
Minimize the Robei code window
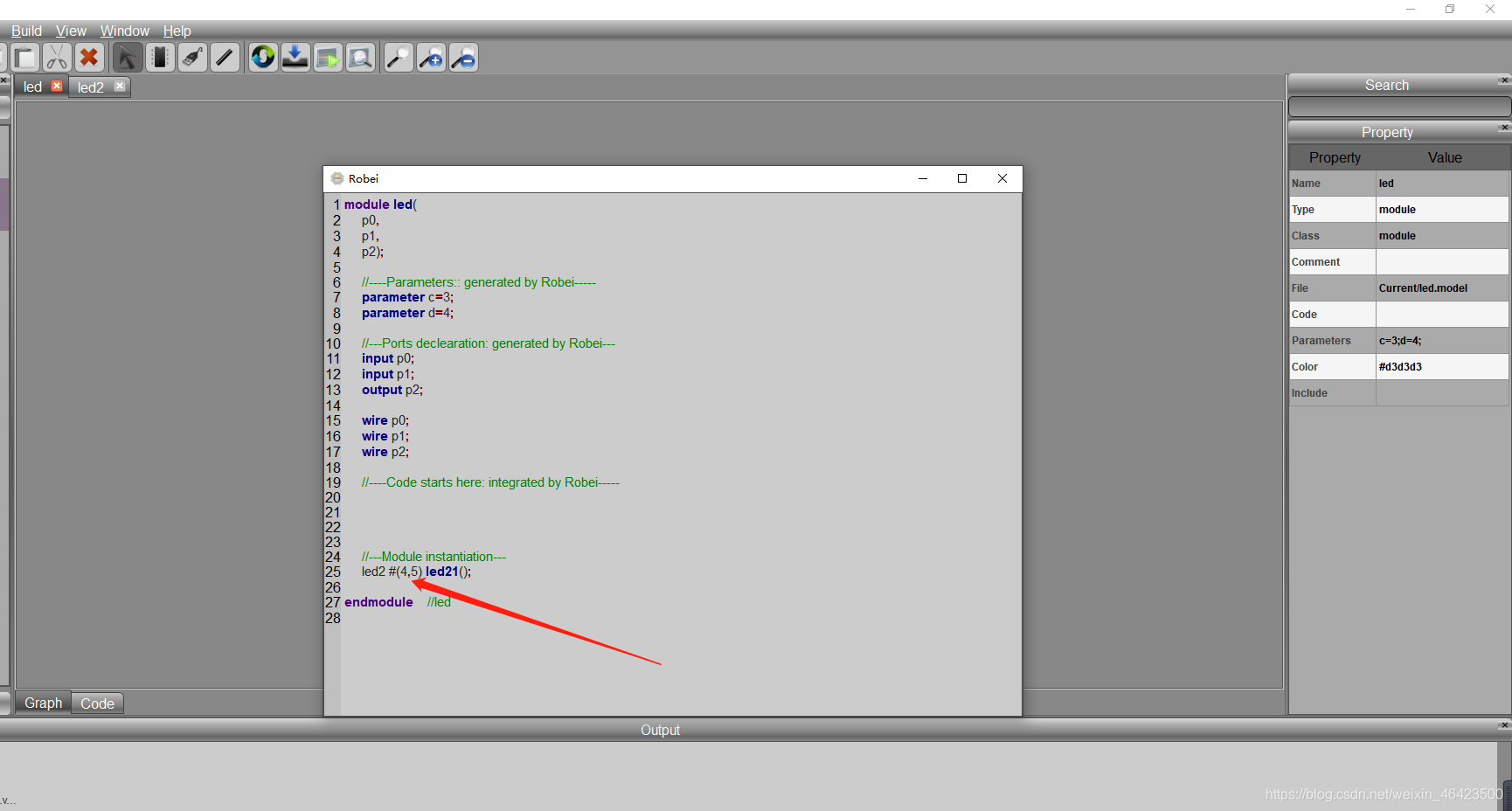point(923,178)
